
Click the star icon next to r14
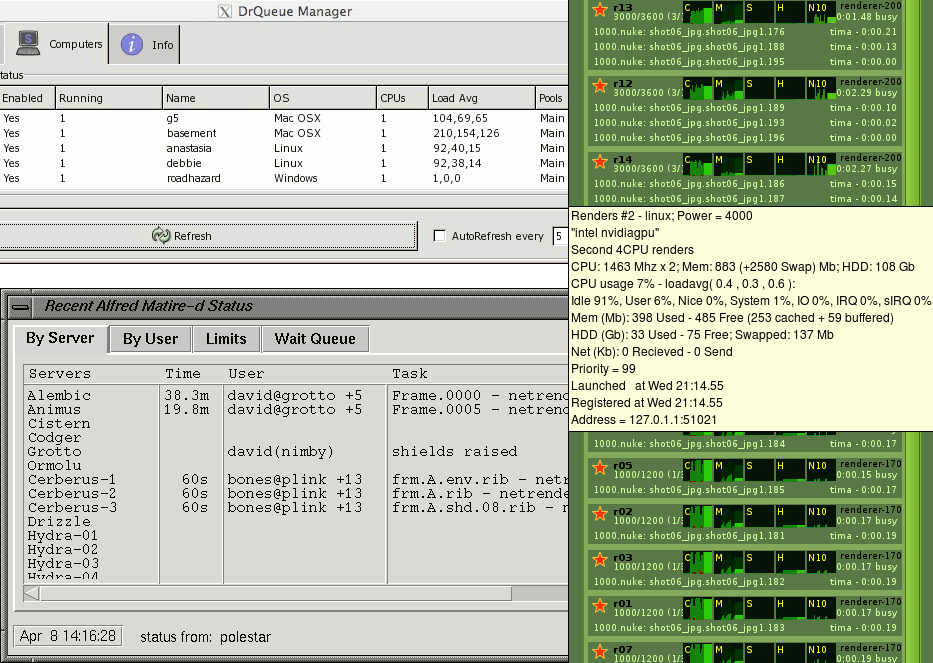(x=600, y=162)
